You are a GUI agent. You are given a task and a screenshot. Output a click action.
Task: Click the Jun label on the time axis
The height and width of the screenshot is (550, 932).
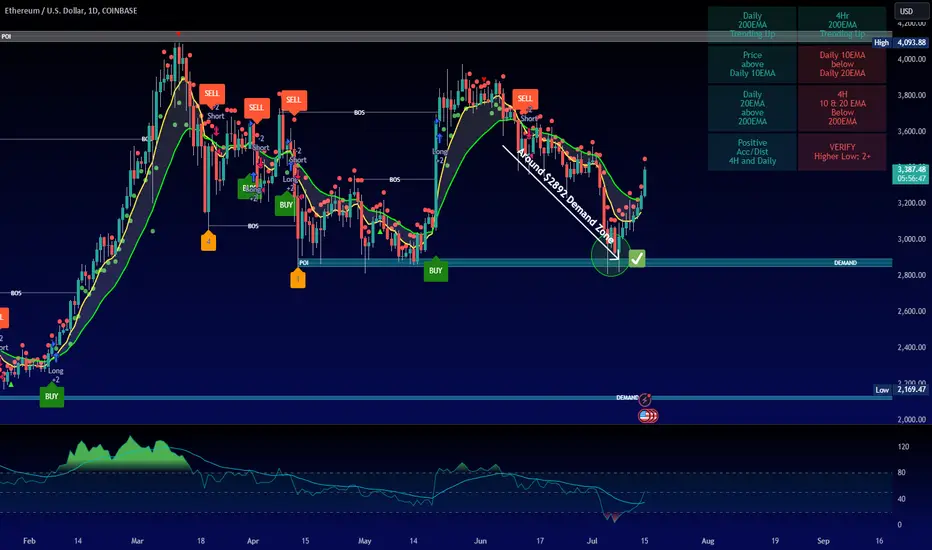(480, 540)
